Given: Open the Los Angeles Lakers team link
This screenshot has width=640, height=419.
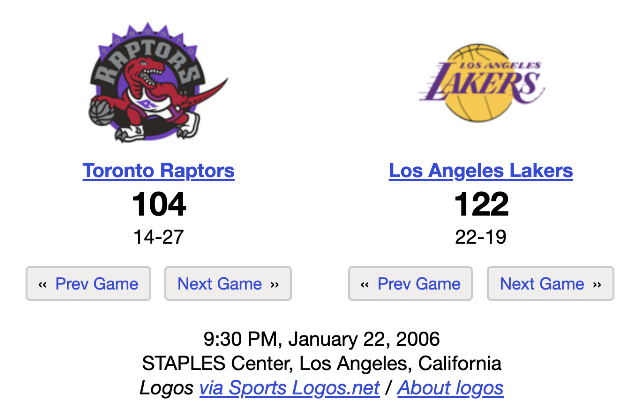Looking at the screenshot, I should coord(481,171).
